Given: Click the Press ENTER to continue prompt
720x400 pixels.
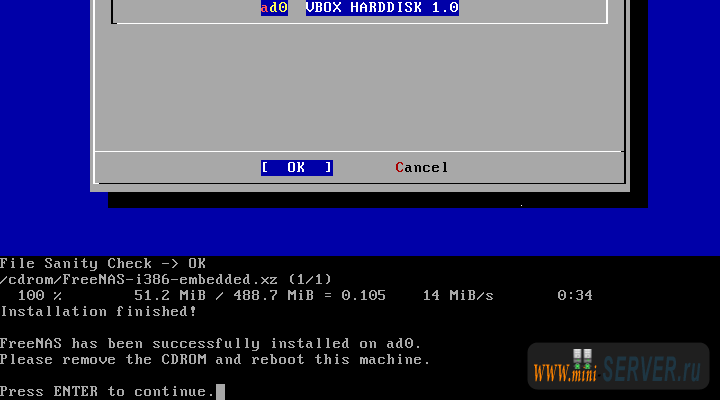Looking at the screenshot, I should coord(106,391).
